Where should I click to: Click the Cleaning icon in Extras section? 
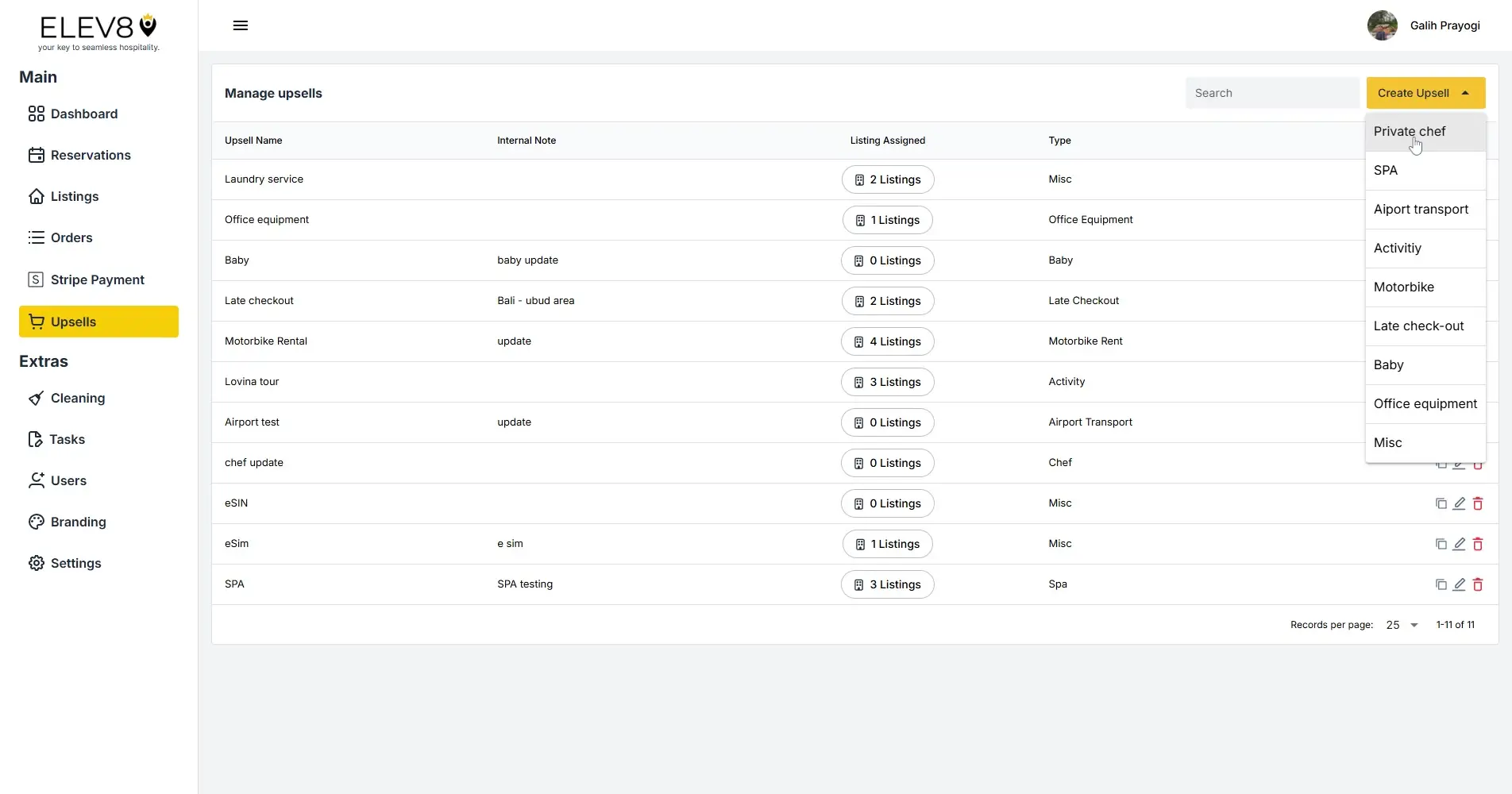tap(36, 398)
